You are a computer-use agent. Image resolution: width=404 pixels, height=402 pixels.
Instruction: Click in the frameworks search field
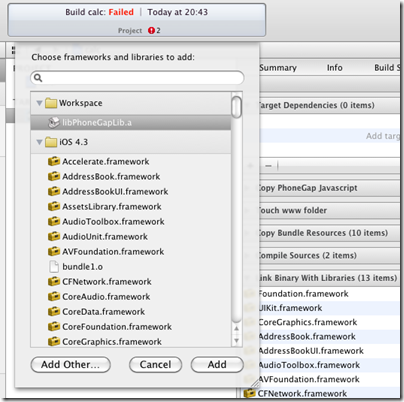(x=137, y=78)
